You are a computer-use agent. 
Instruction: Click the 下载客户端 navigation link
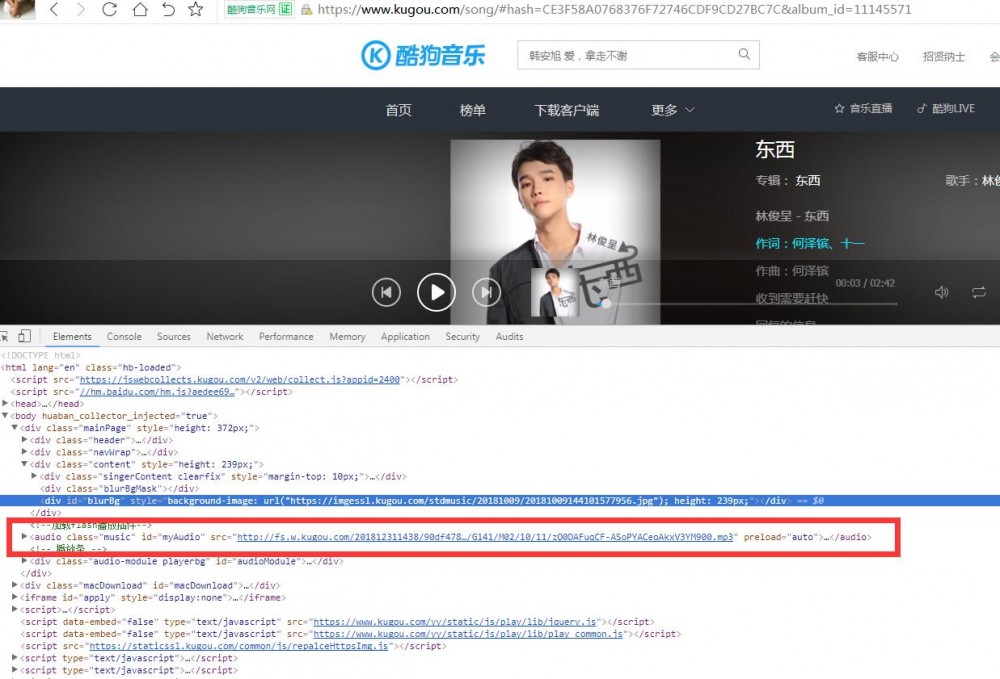point(566,111)
